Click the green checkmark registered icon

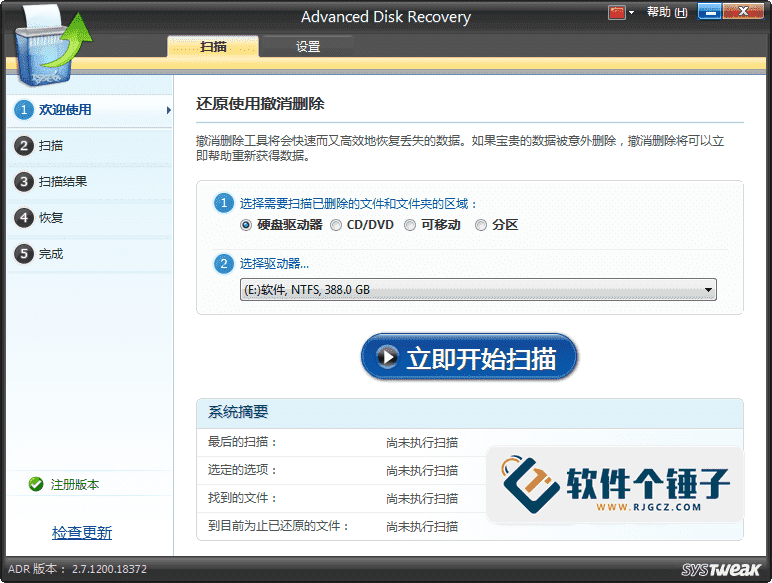point(36,485)
